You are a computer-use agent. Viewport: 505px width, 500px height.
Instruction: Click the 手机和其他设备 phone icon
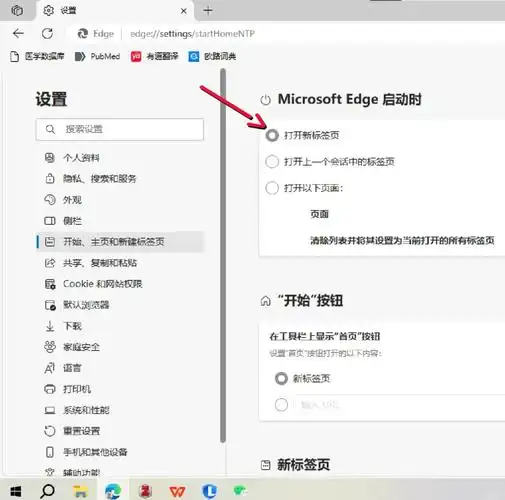pos(50,452)
